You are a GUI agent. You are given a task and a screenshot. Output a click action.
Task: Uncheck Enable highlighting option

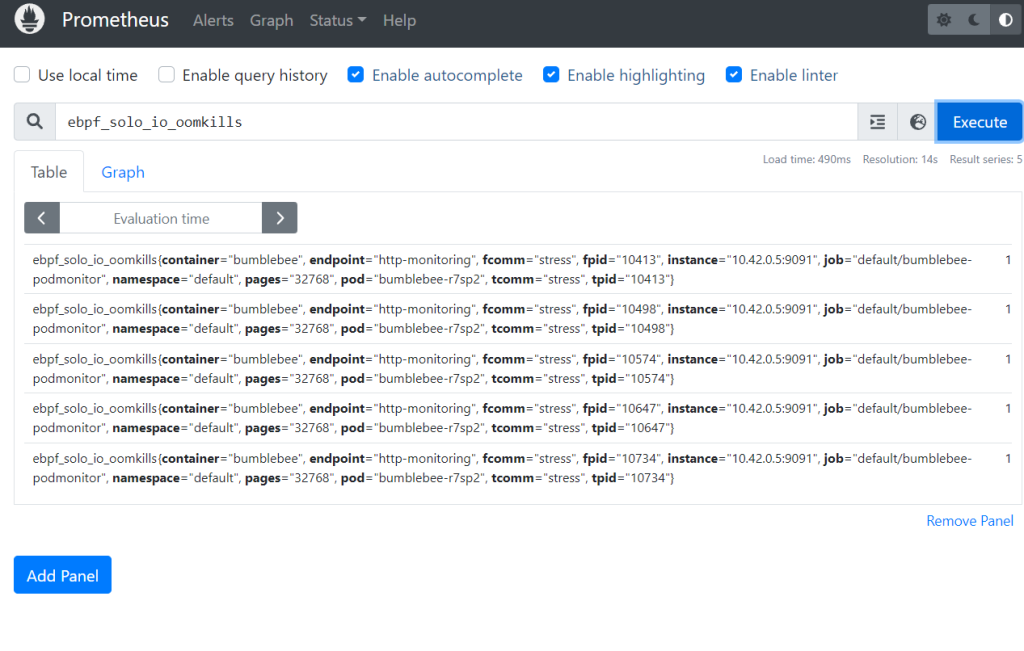(x=551, y=74)
